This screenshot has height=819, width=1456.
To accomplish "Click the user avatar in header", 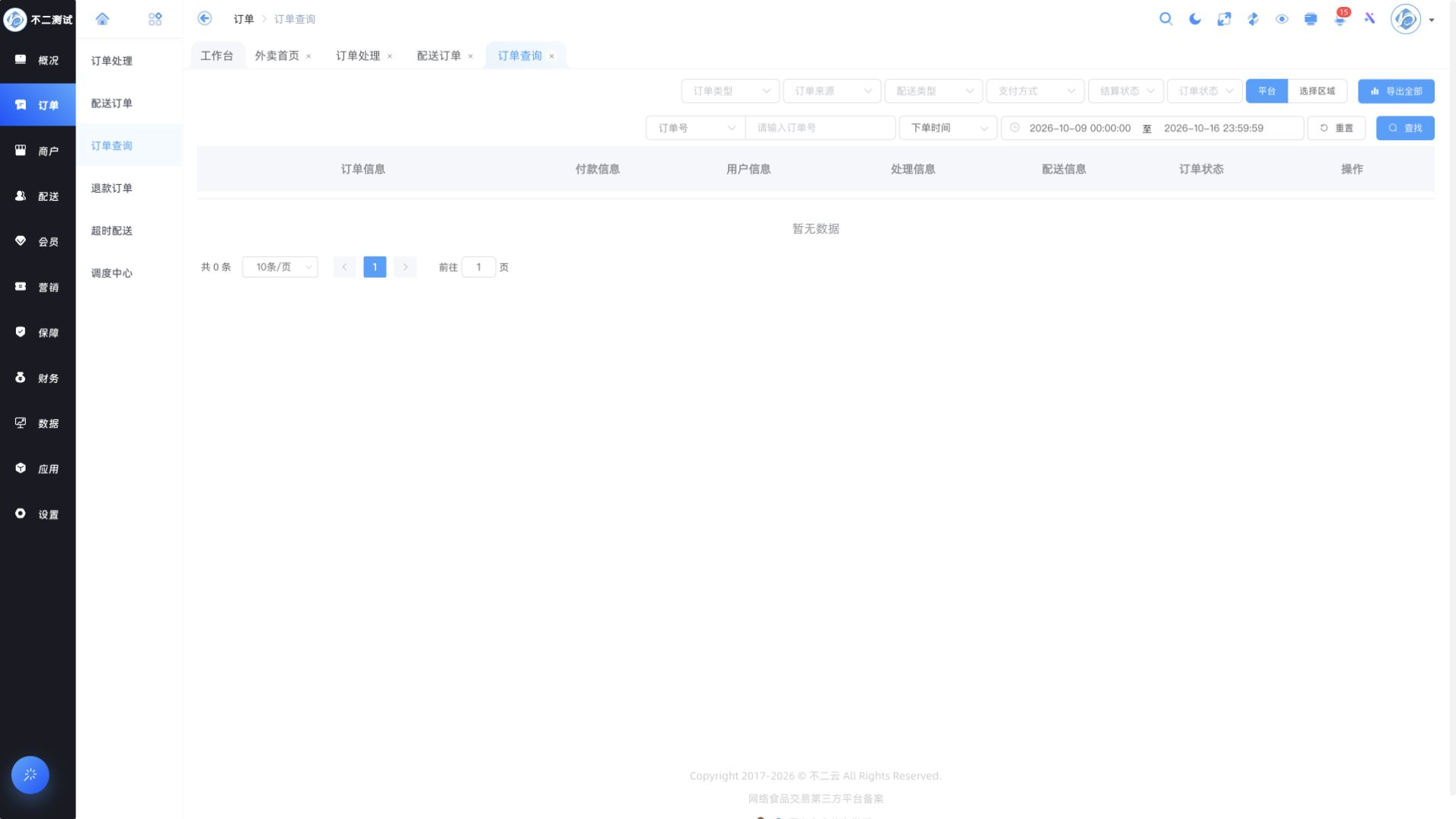I will point(1406,19).
